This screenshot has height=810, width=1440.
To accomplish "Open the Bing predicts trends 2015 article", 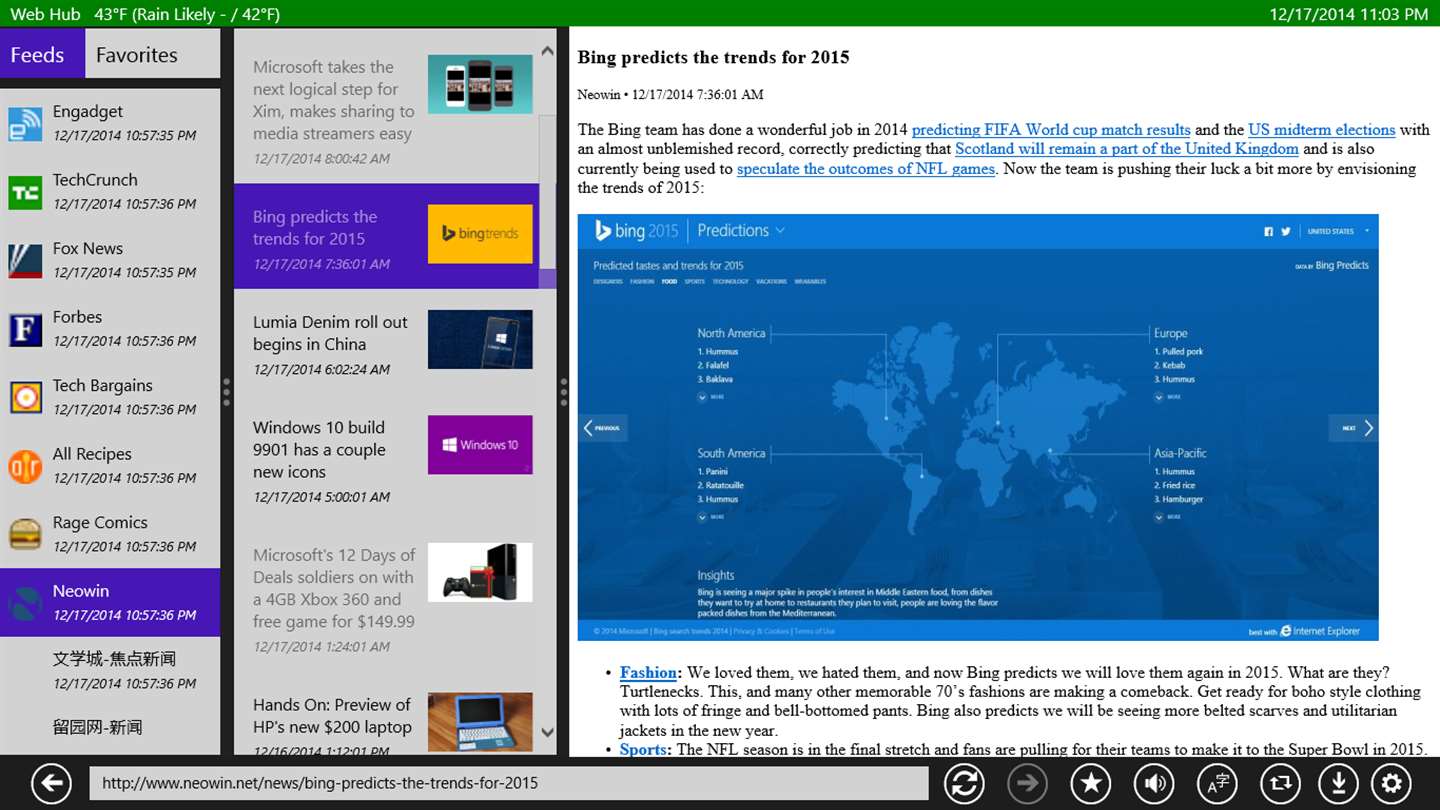I will click(x=387, y=237).
